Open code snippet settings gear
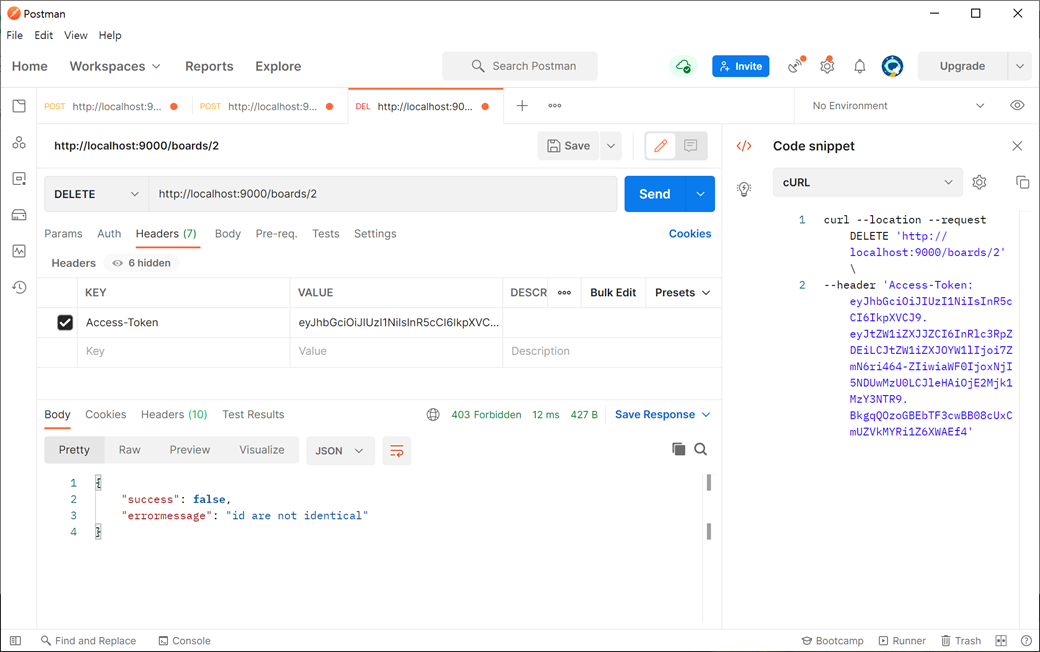 979,182
